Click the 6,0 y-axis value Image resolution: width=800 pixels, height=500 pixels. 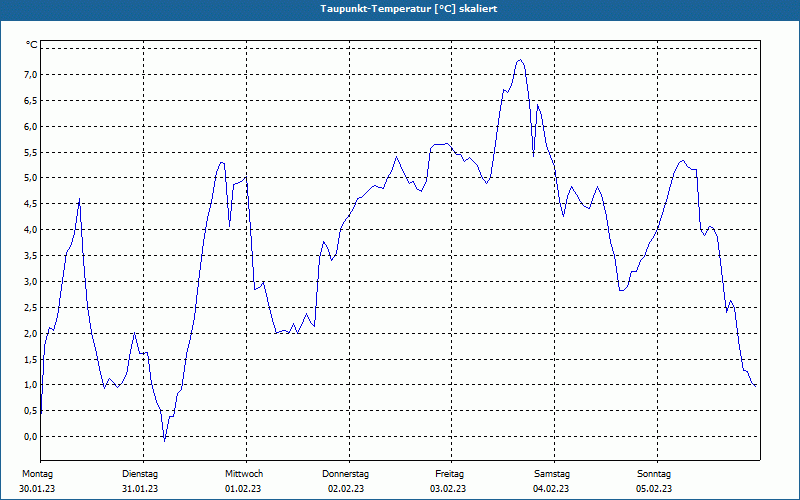[x=30, y=127]
